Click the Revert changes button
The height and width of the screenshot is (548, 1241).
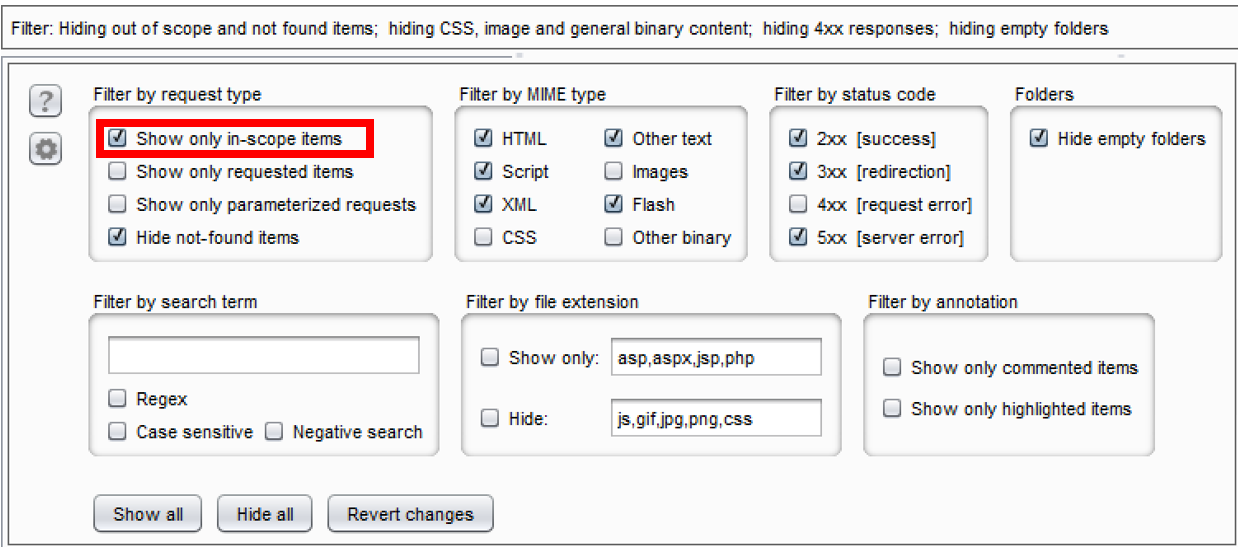(410, 514)
